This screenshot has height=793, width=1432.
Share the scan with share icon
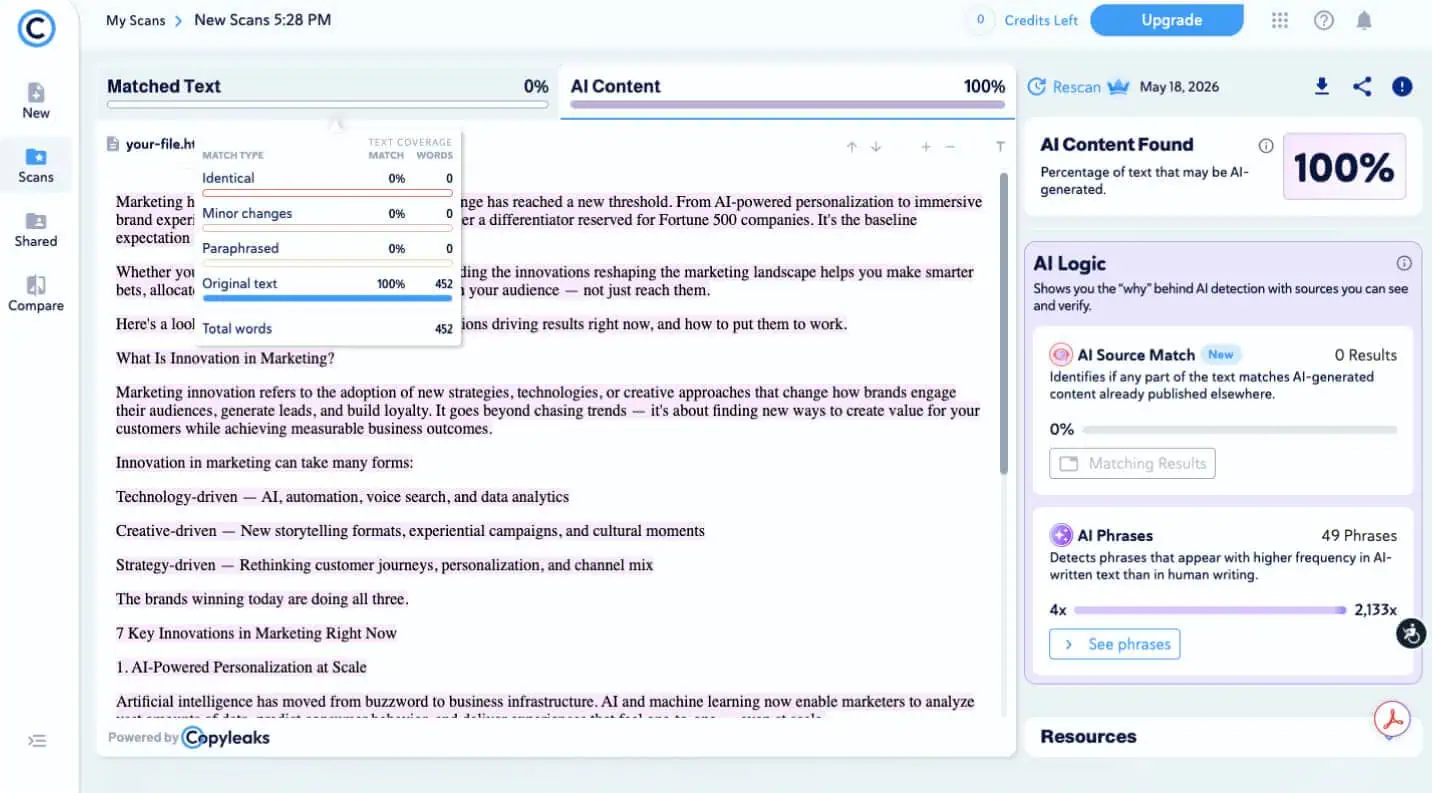click(x=1362, y=87)
